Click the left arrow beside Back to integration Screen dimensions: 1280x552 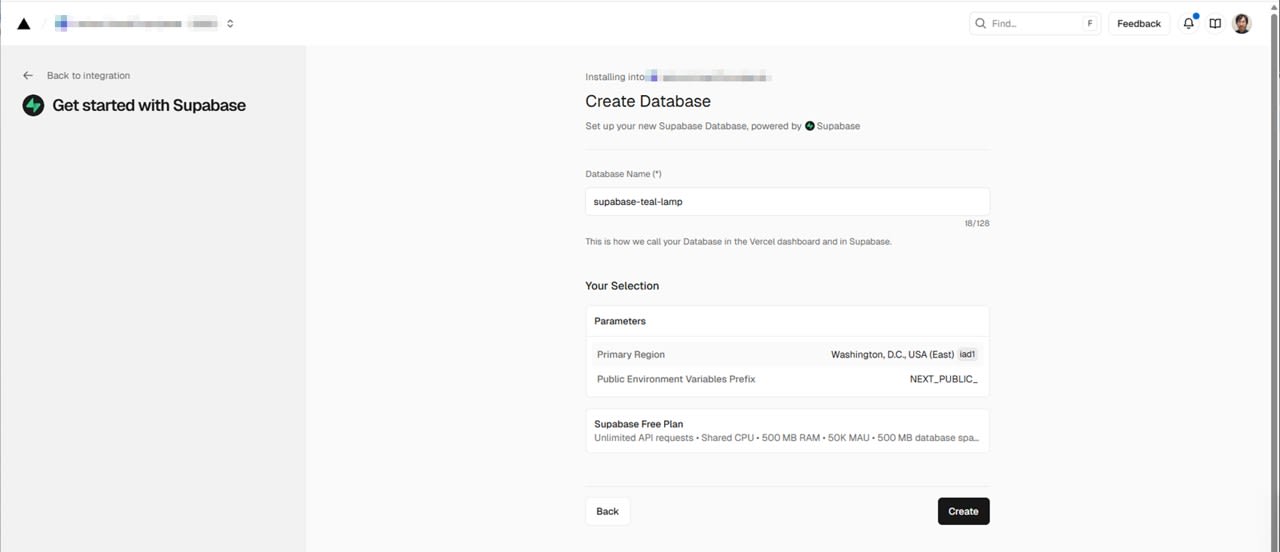pos(28,75)
